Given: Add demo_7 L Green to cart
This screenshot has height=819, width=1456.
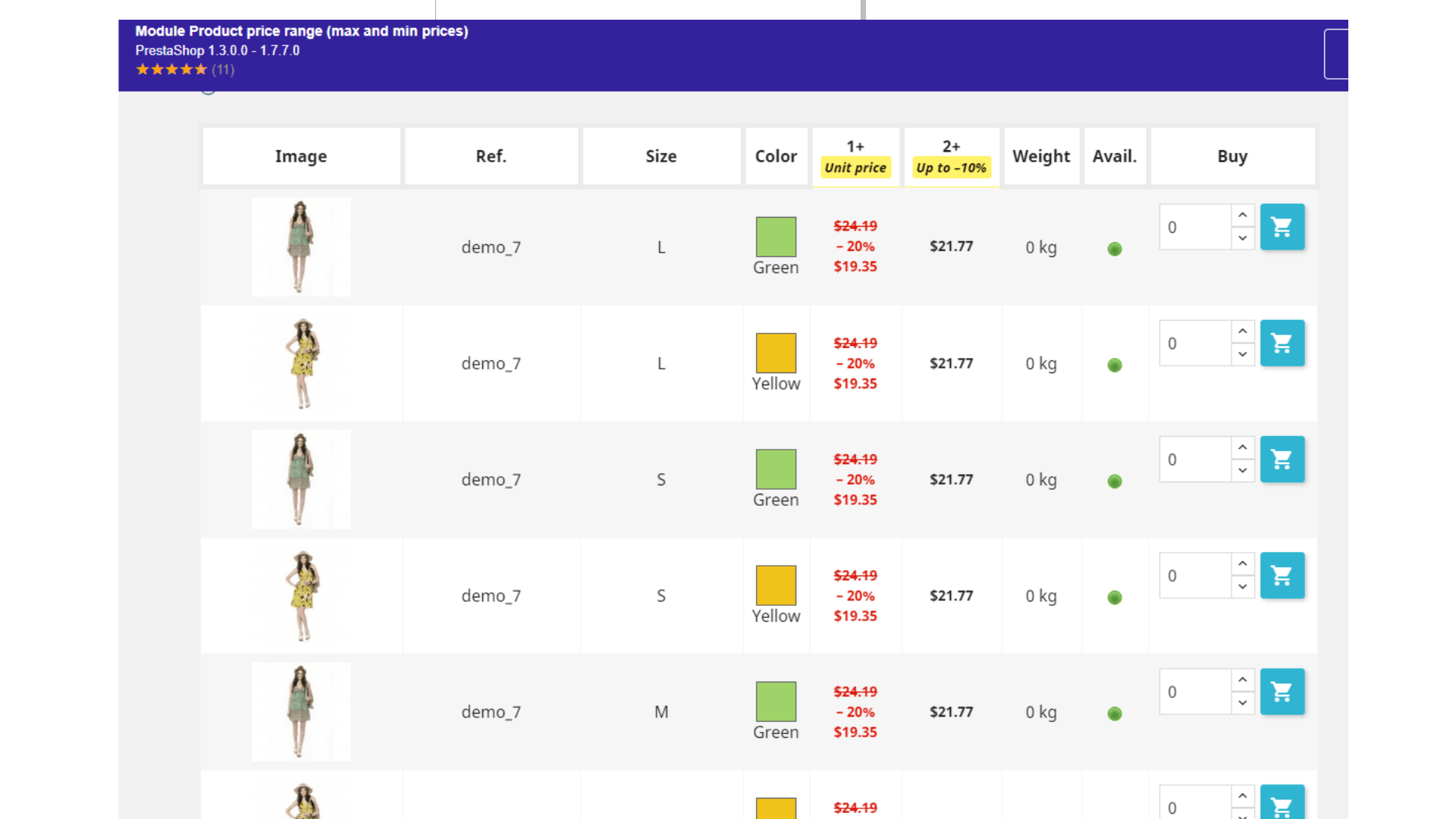Looking at the screenshot, I should 1282,227.
